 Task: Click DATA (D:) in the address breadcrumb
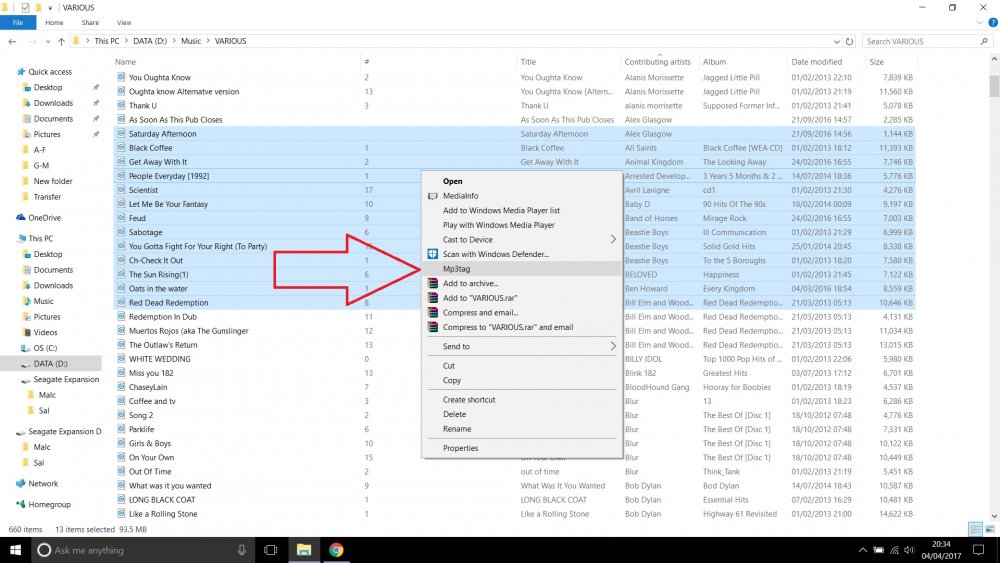coord(150,41)
